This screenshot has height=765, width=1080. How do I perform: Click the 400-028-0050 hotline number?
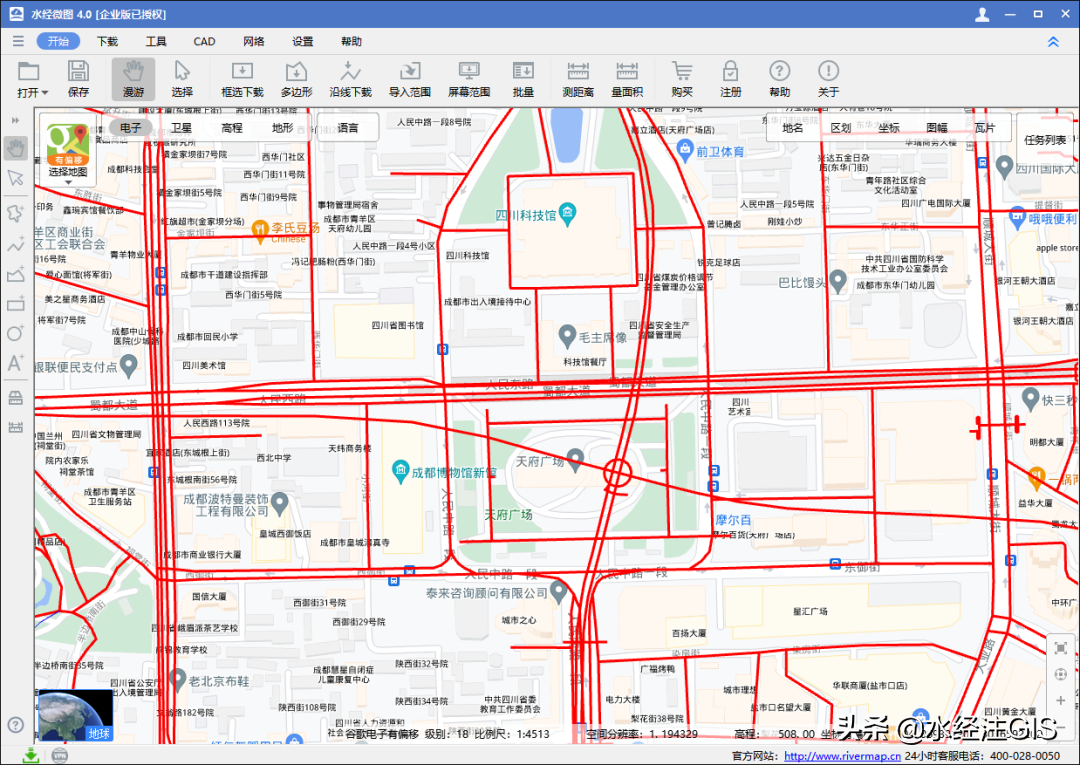point(1026,756)
